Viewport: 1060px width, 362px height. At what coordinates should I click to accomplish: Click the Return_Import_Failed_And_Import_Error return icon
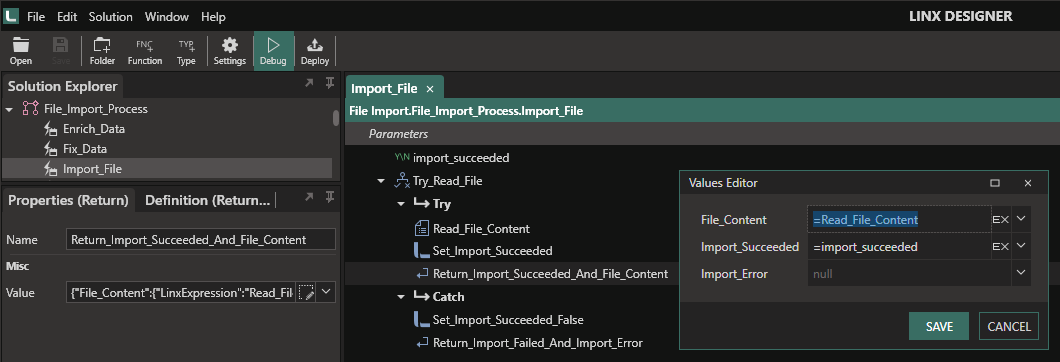(422, 343)
